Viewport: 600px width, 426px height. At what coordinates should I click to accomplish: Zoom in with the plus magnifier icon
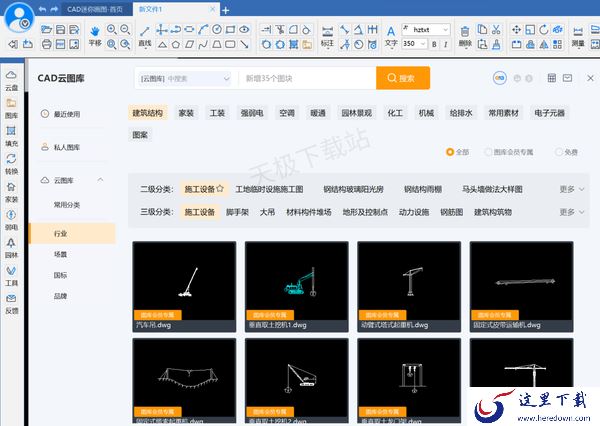(111, 29)
